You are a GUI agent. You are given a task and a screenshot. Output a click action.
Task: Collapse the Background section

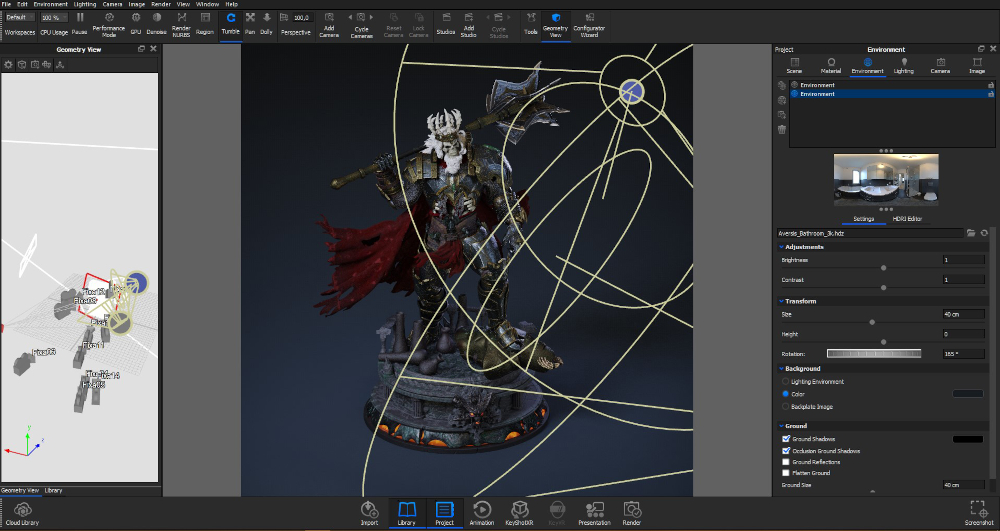[781, 368]
